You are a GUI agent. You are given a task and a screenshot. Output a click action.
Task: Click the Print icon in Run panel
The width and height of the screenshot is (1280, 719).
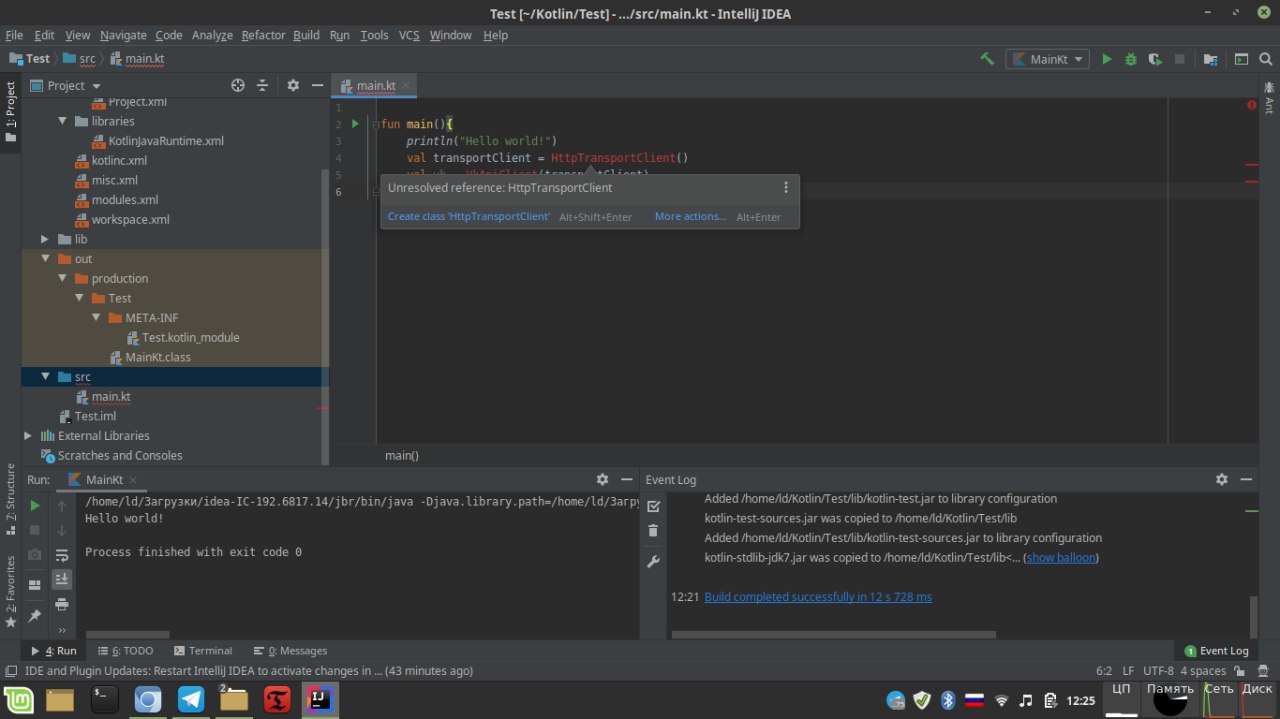[x=62, y=604]
